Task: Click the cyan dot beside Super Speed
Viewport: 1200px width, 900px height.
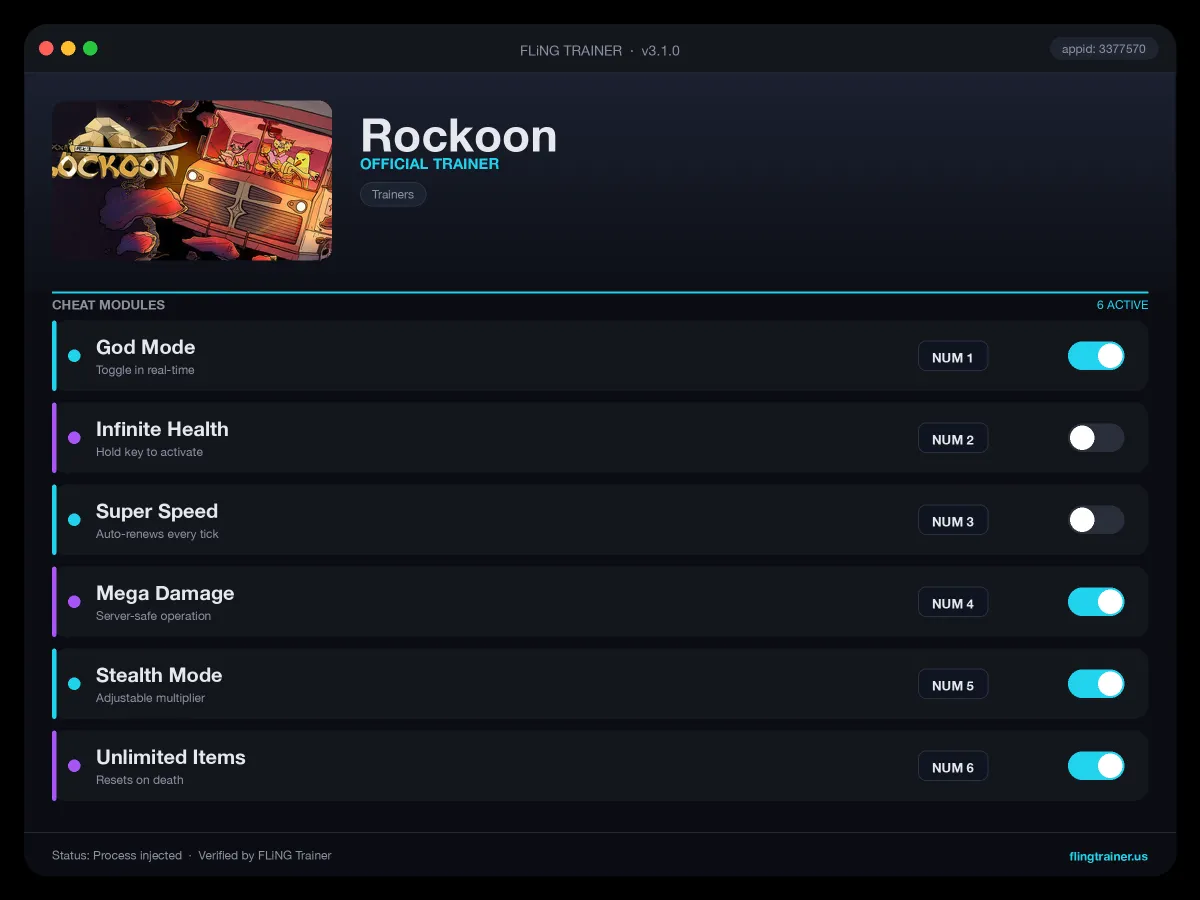Action: (x=74, y=520)
